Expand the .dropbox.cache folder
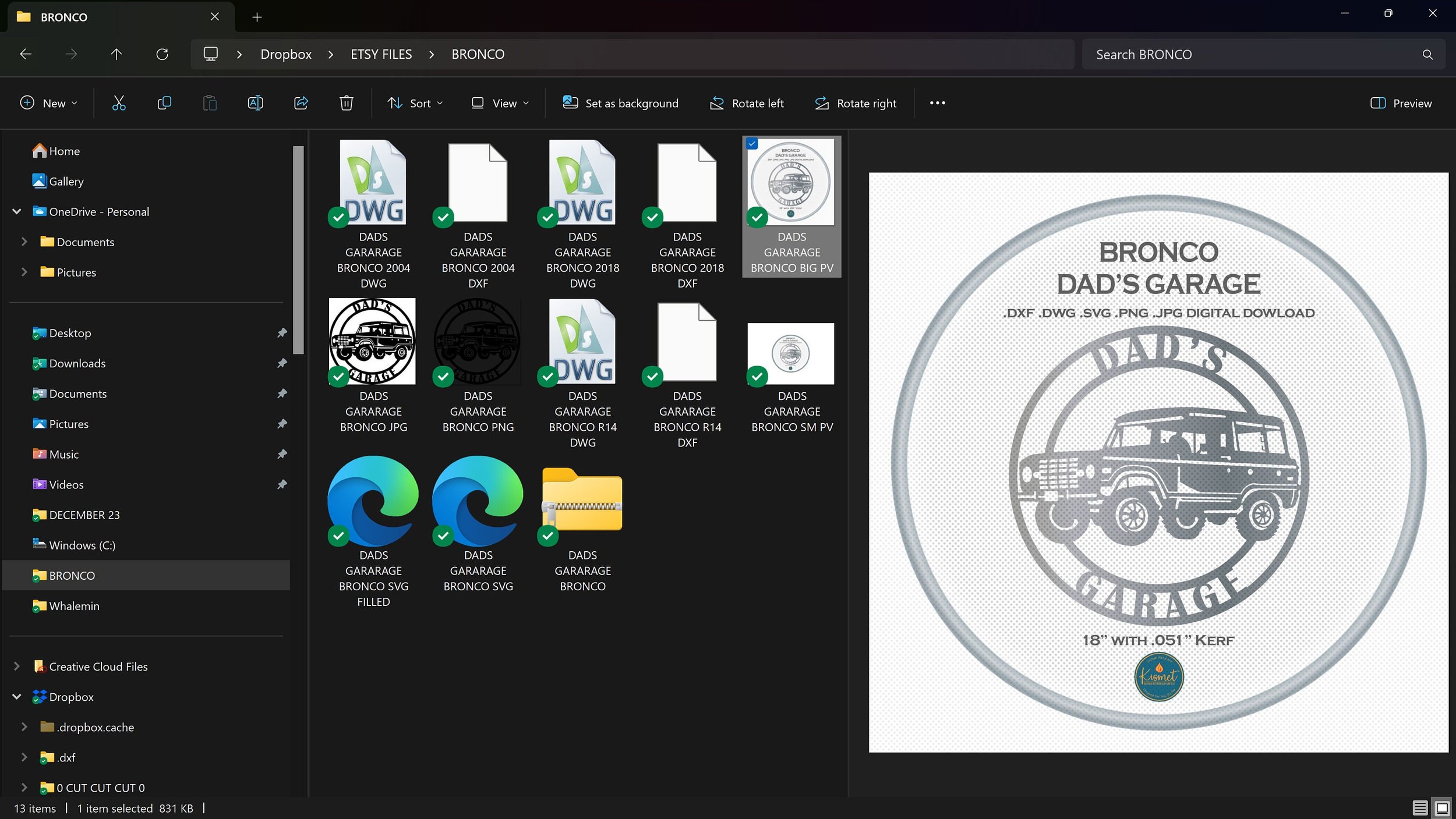The height and width of the screenshot is (819, 1456). tap(24, 727)
